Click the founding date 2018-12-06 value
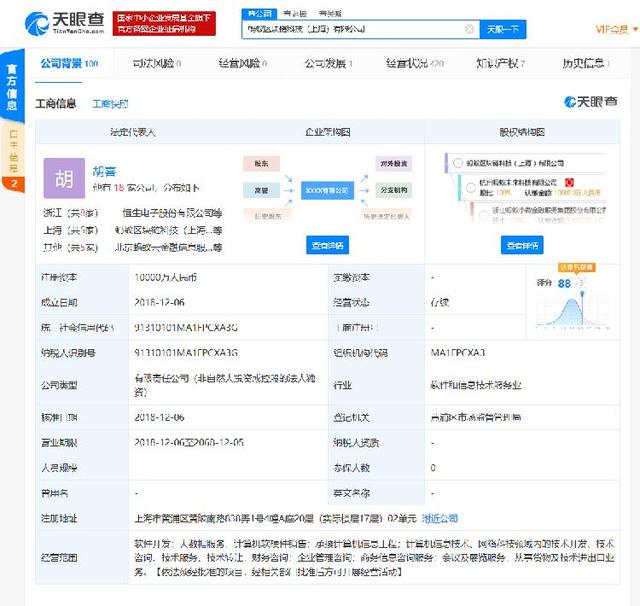Image resolution: width=640 pixels, height=606 pixels. pyautogui.click(x=159, y=302)
